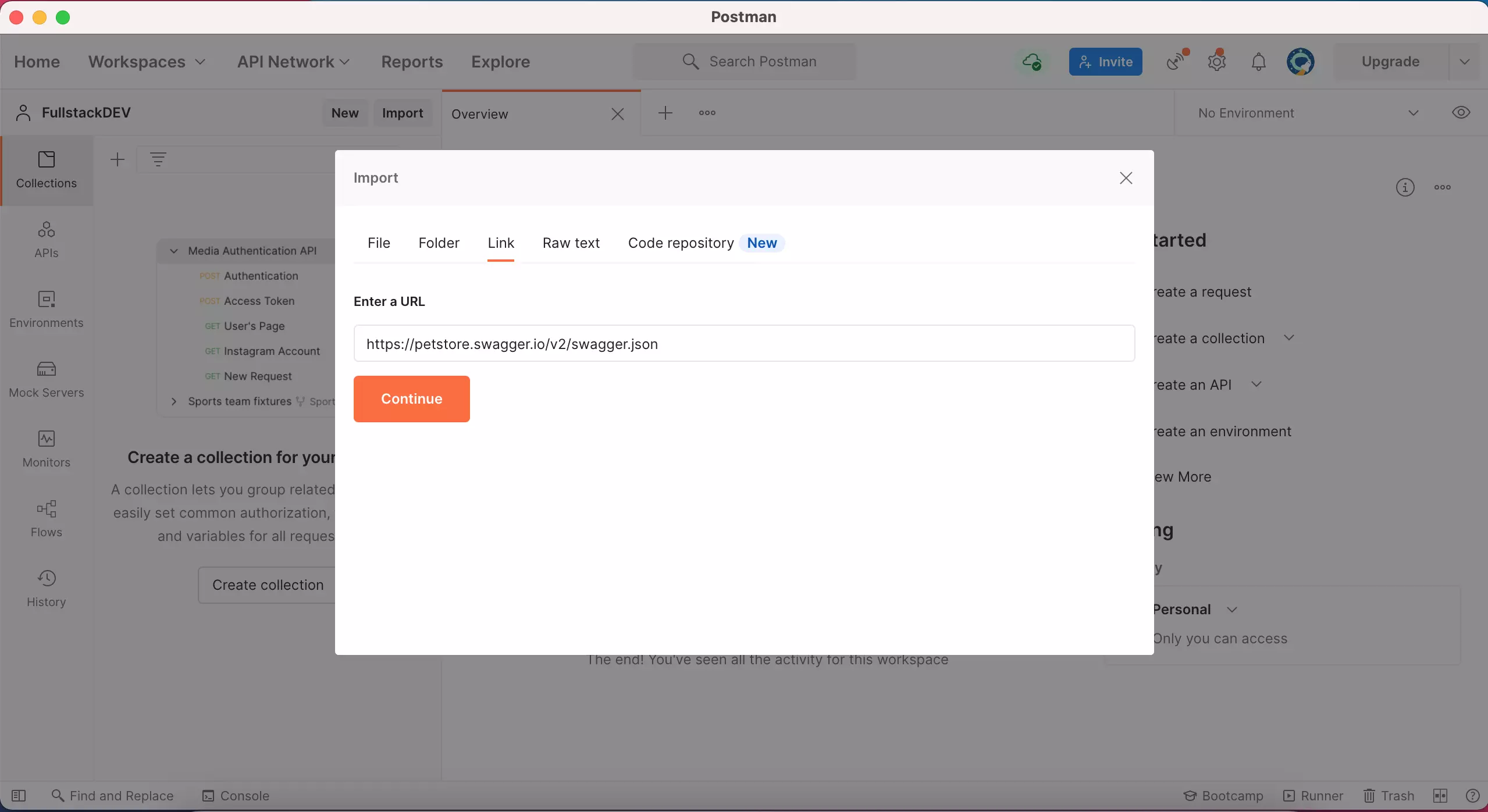1488x812 pixels.
Task: Click the plus icon to create a collection
Action: click(118, 159)
